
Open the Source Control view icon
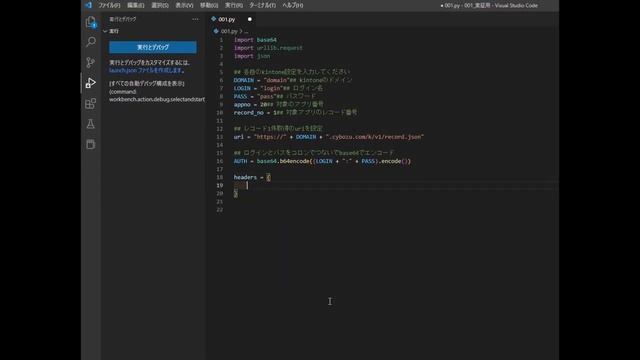tap(91, 62)
